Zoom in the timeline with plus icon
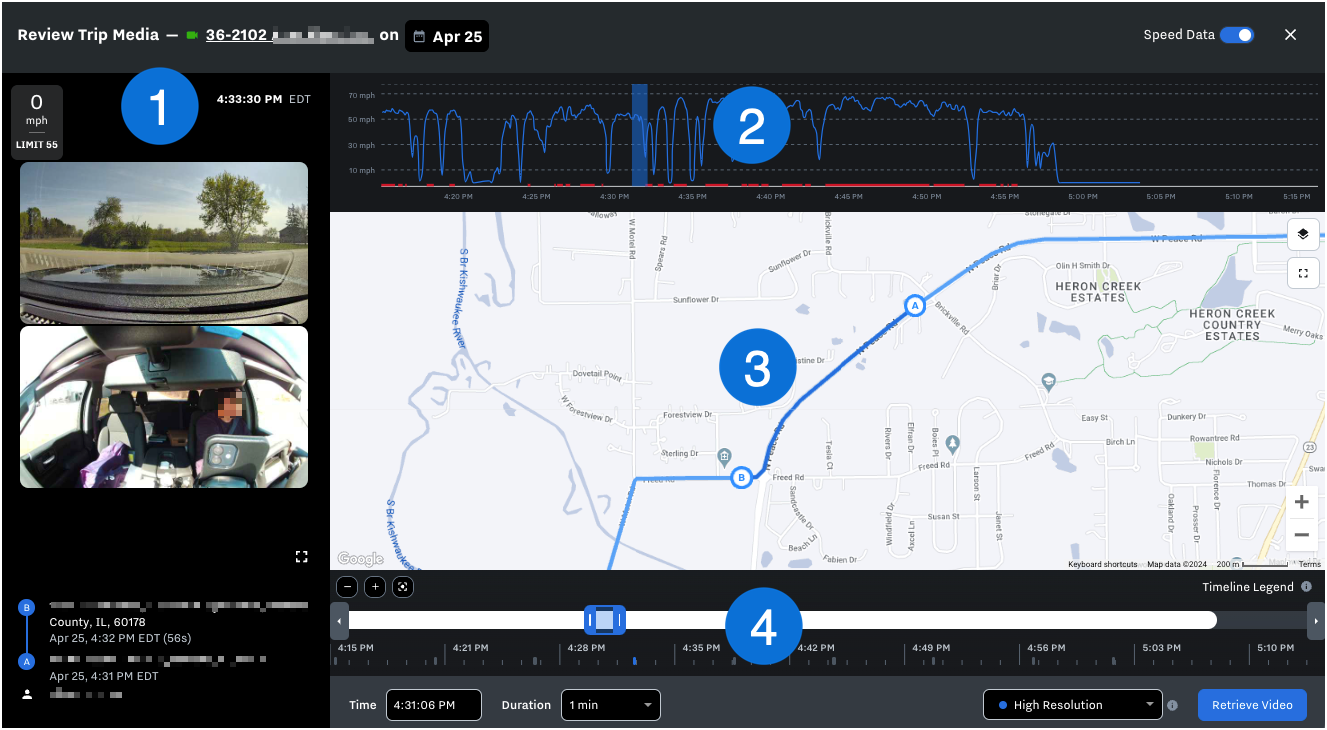This screenshot has height=730, width=1327. (x=375, y=587)
